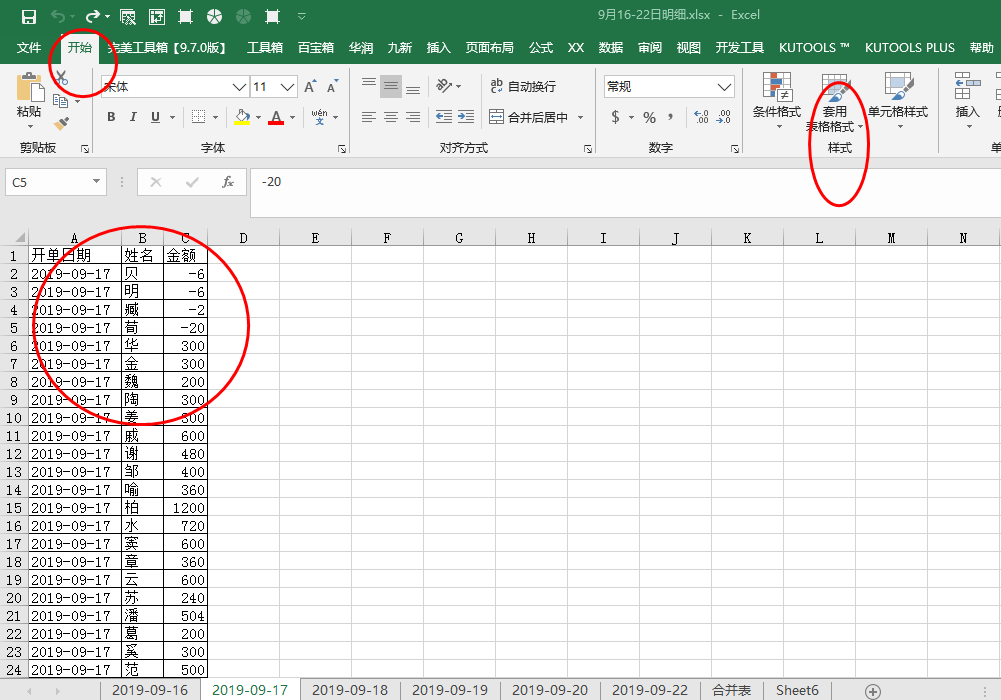Open fill color dropdown arrow
Image resolution: width=1001 pixels, height=700 pixels.
point(259,117)
